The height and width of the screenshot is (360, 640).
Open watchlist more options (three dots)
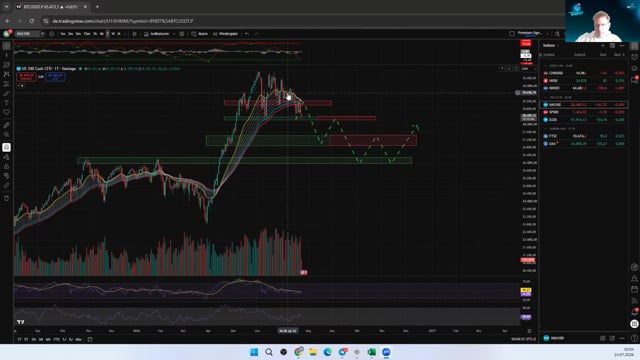tap(622, 46)
